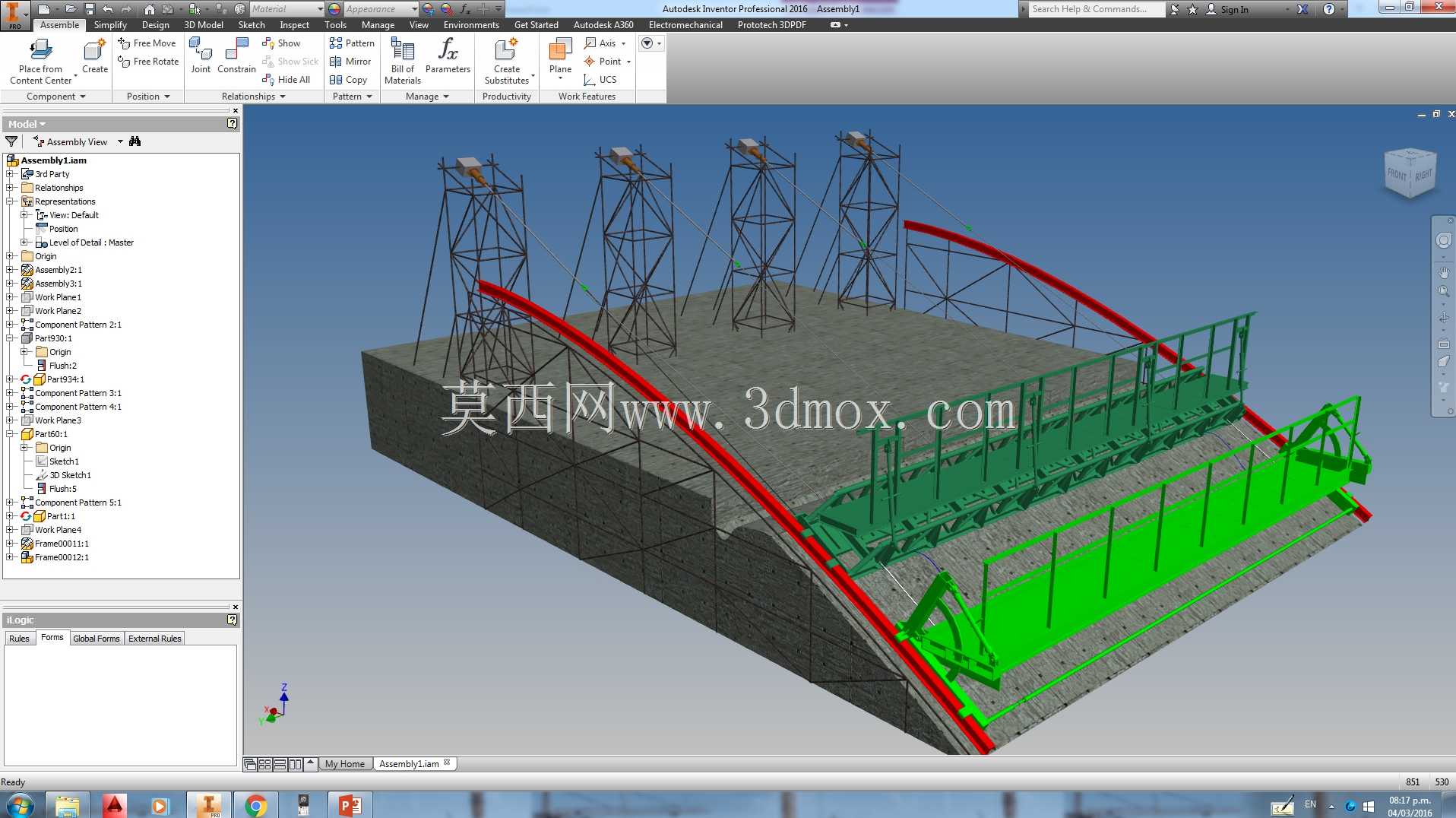This screenshot has height=818, width=1456.
Task: Expand the Relationships panel dropdown
Action: click(254, 97)
